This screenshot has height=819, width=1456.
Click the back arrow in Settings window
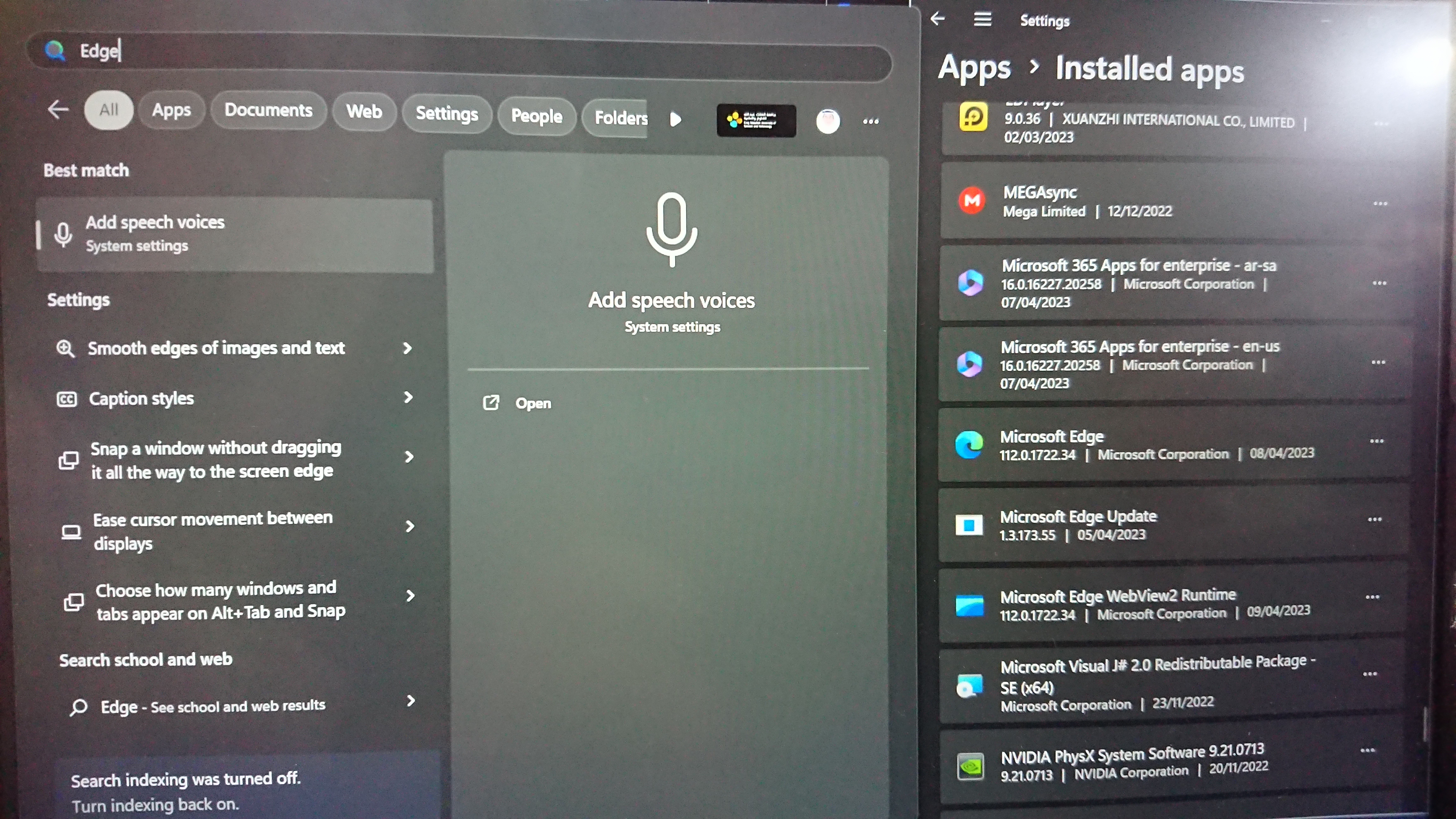[x=938, y=19]
